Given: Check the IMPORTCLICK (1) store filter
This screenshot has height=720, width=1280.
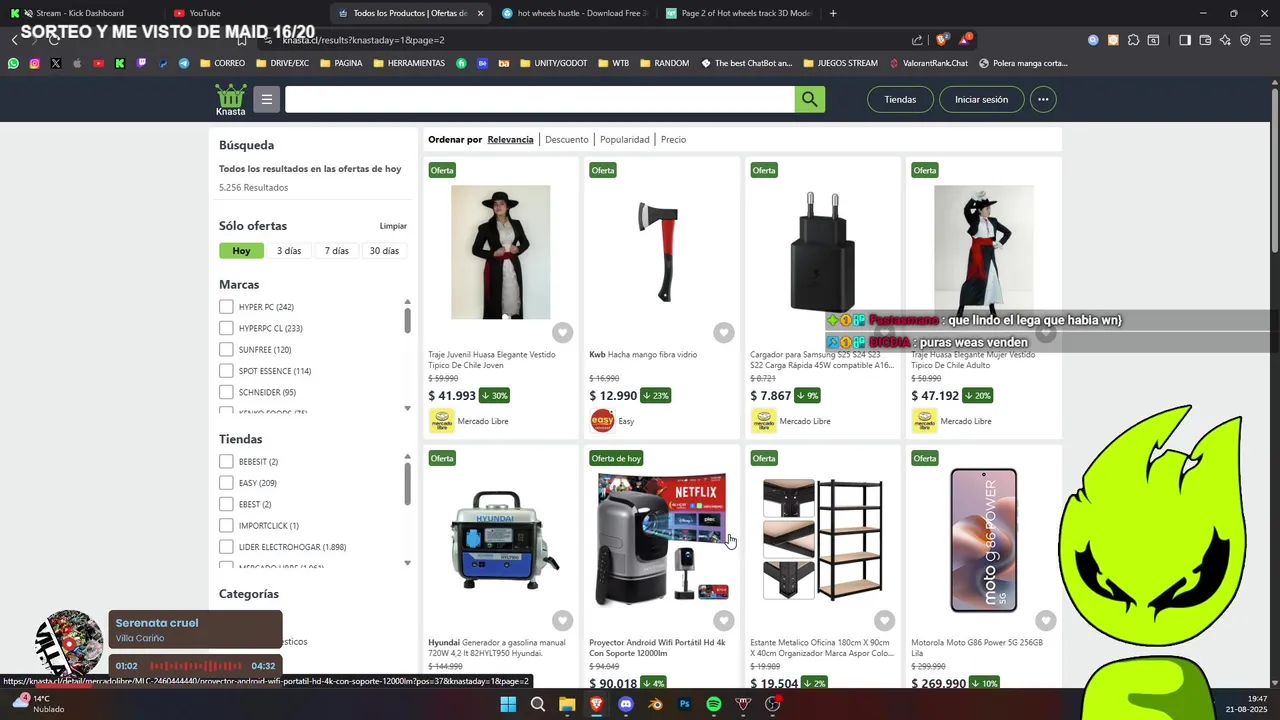Looking at the screenshot, I should click(226, 526).
